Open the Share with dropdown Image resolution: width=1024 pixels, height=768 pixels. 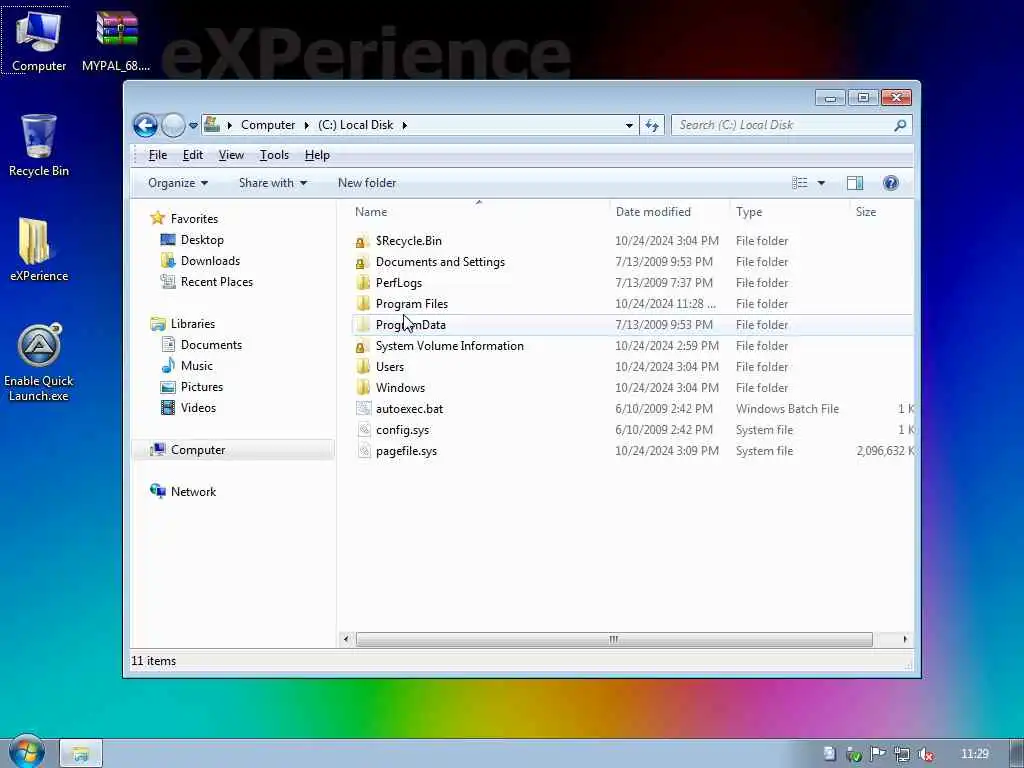click(x=272, y=184)
